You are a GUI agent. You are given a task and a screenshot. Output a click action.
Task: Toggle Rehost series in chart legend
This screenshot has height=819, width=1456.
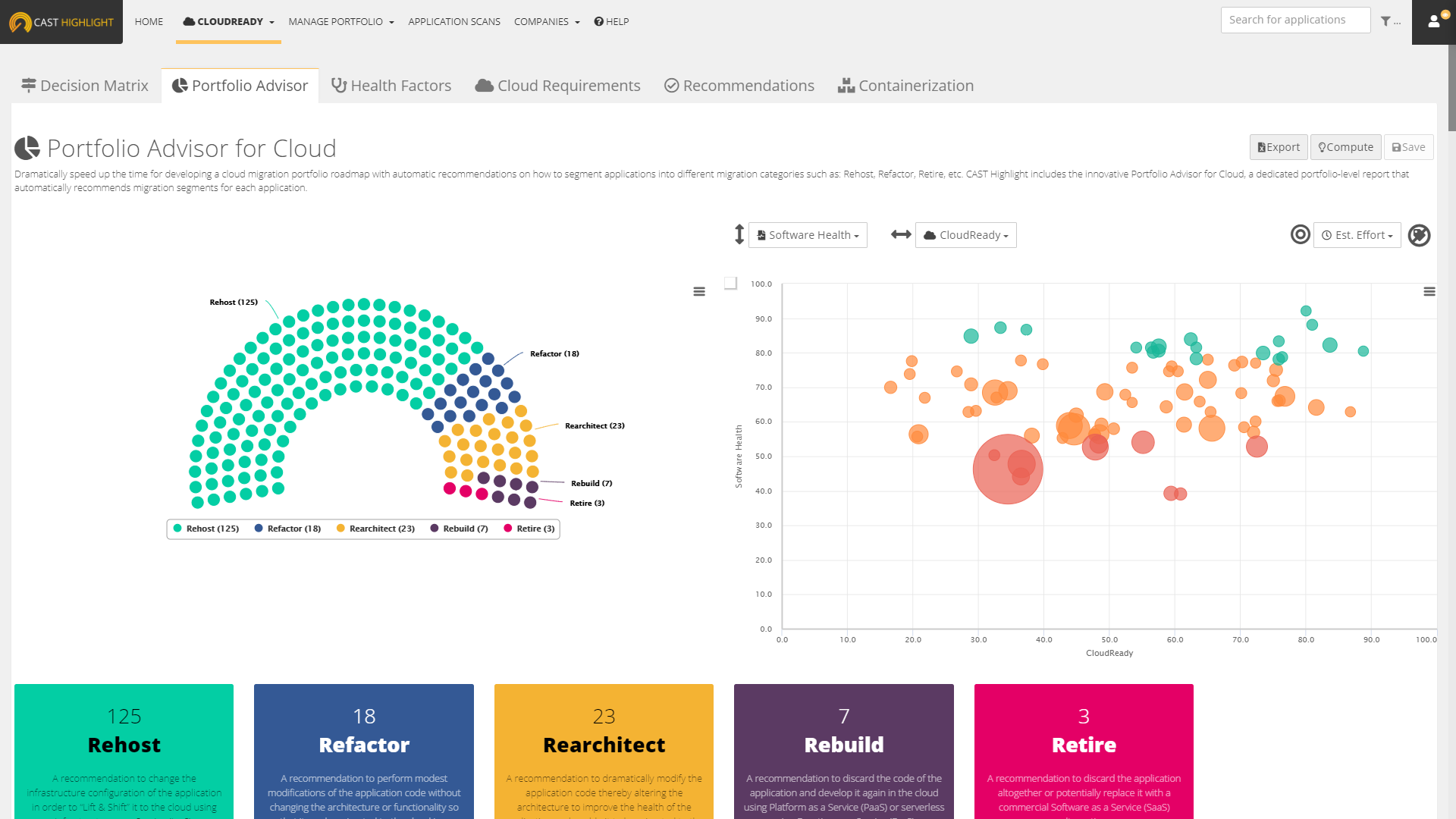(206, 529)
